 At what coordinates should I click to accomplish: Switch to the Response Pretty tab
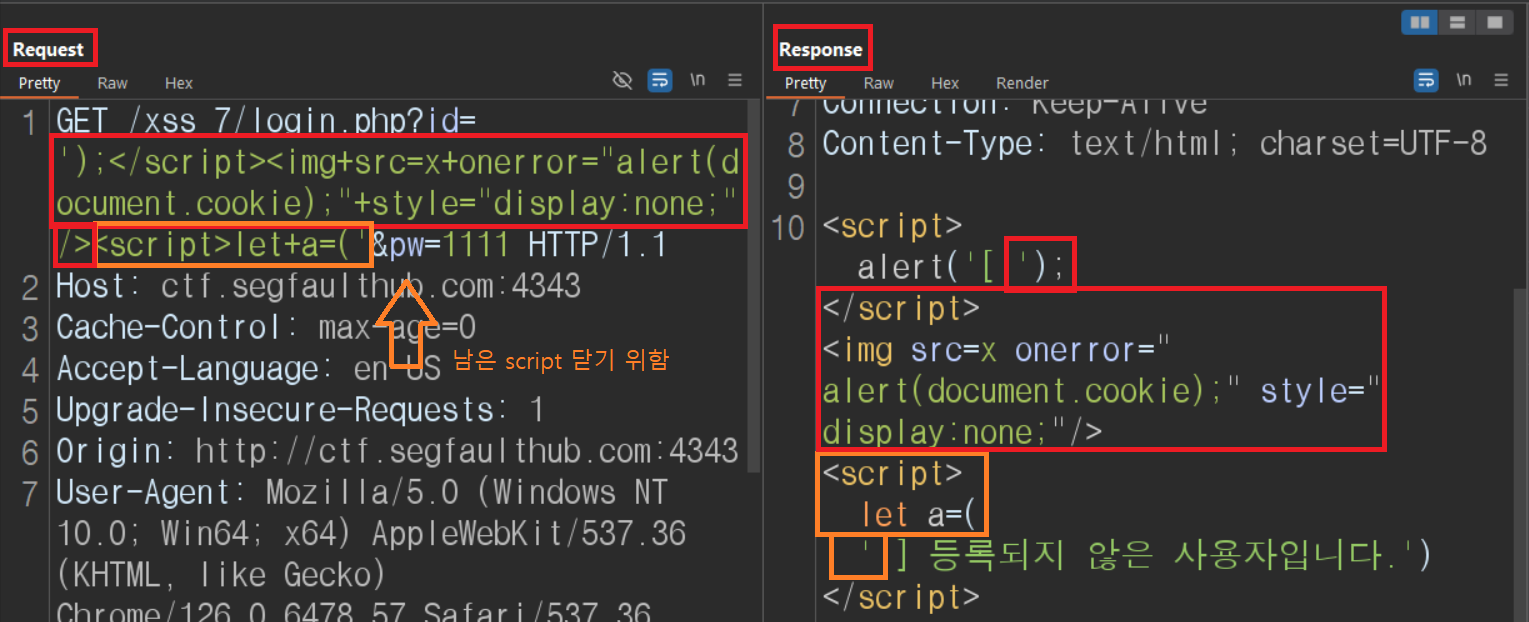806,83
